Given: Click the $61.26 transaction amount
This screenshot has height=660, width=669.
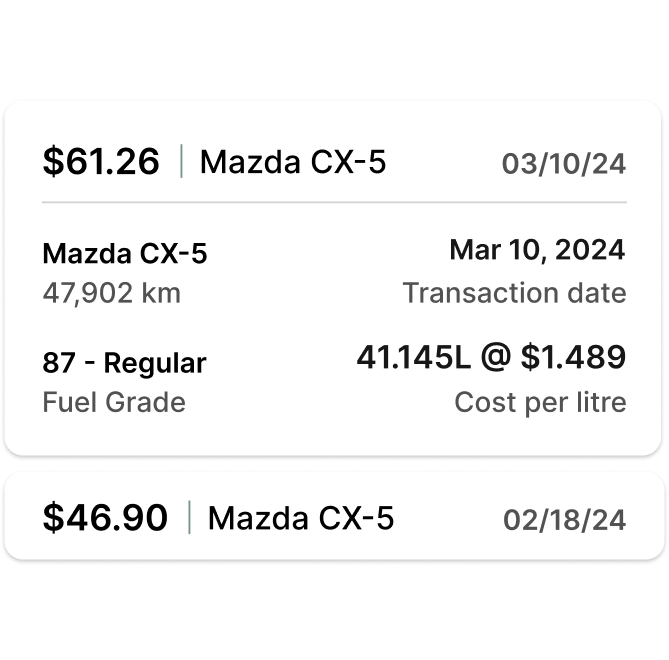Looking at the screenshot, I should coord(100,161).
